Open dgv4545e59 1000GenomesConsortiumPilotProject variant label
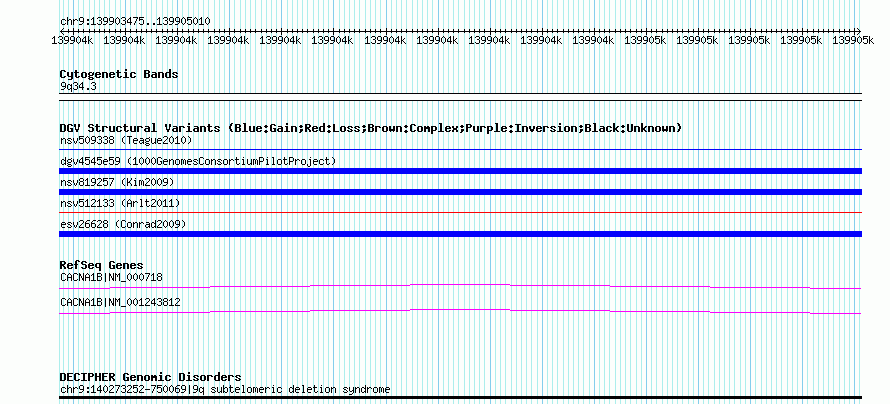 [198, 161]
